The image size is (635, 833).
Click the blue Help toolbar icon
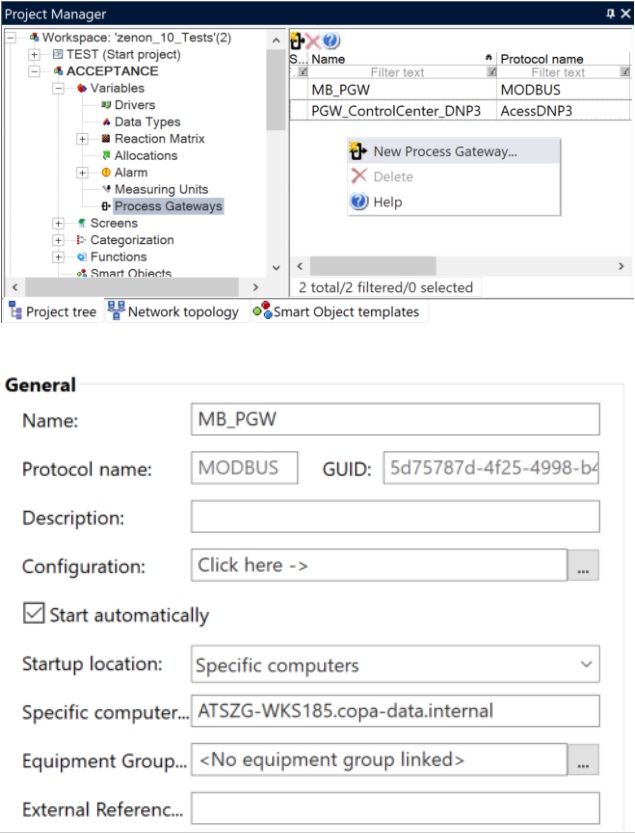pyautogui.click(x=330, y=41)
